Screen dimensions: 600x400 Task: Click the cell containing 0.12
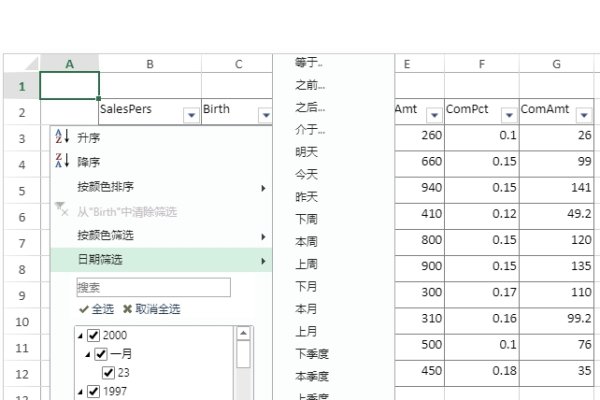point(482,216)
